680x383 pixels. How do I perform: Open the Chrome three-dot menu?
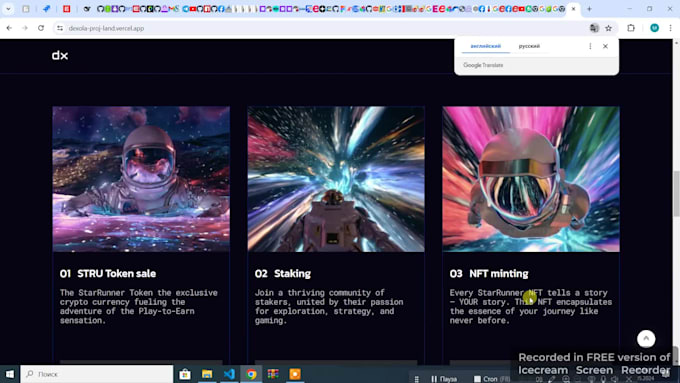[x=670, y=28]
